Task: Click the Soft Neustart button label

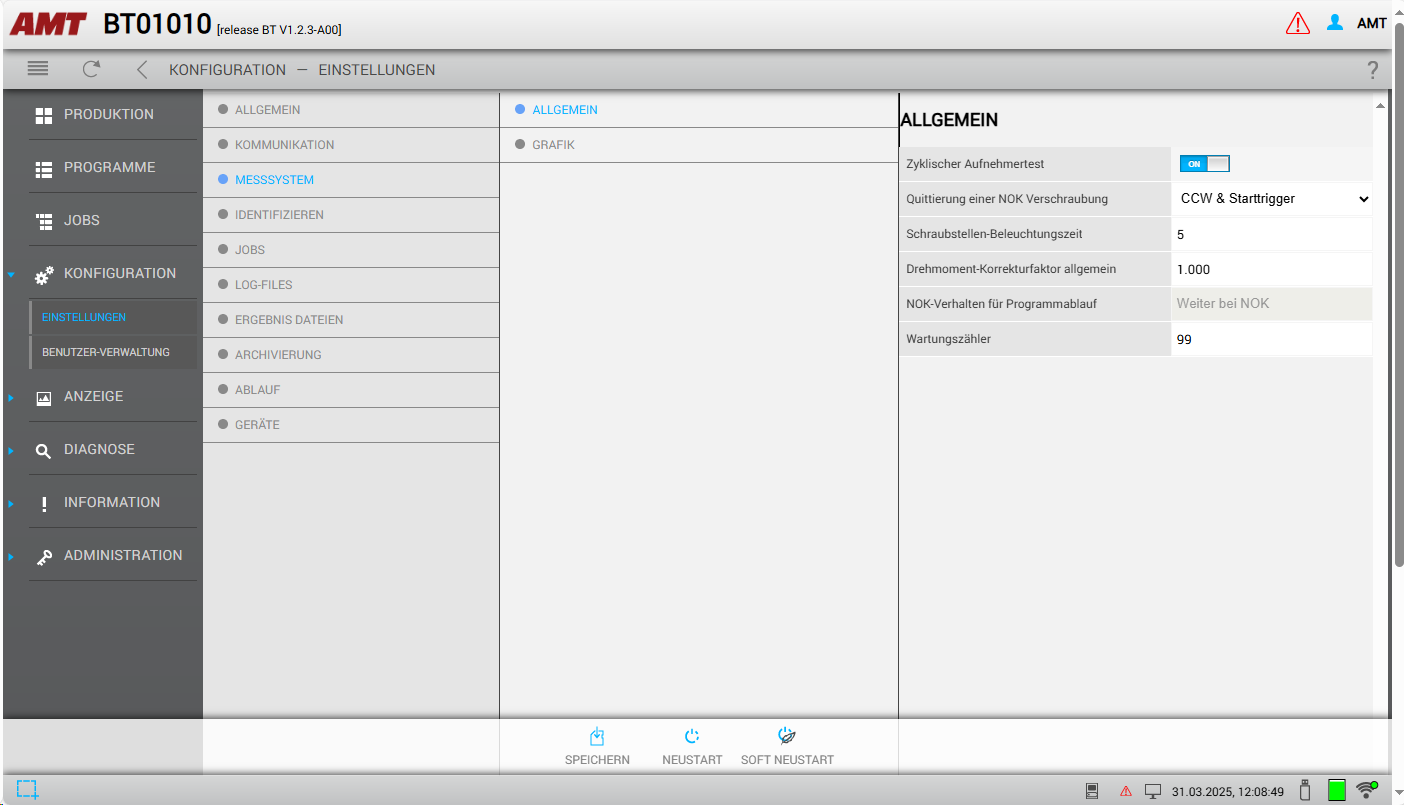Action: (787, 760)
